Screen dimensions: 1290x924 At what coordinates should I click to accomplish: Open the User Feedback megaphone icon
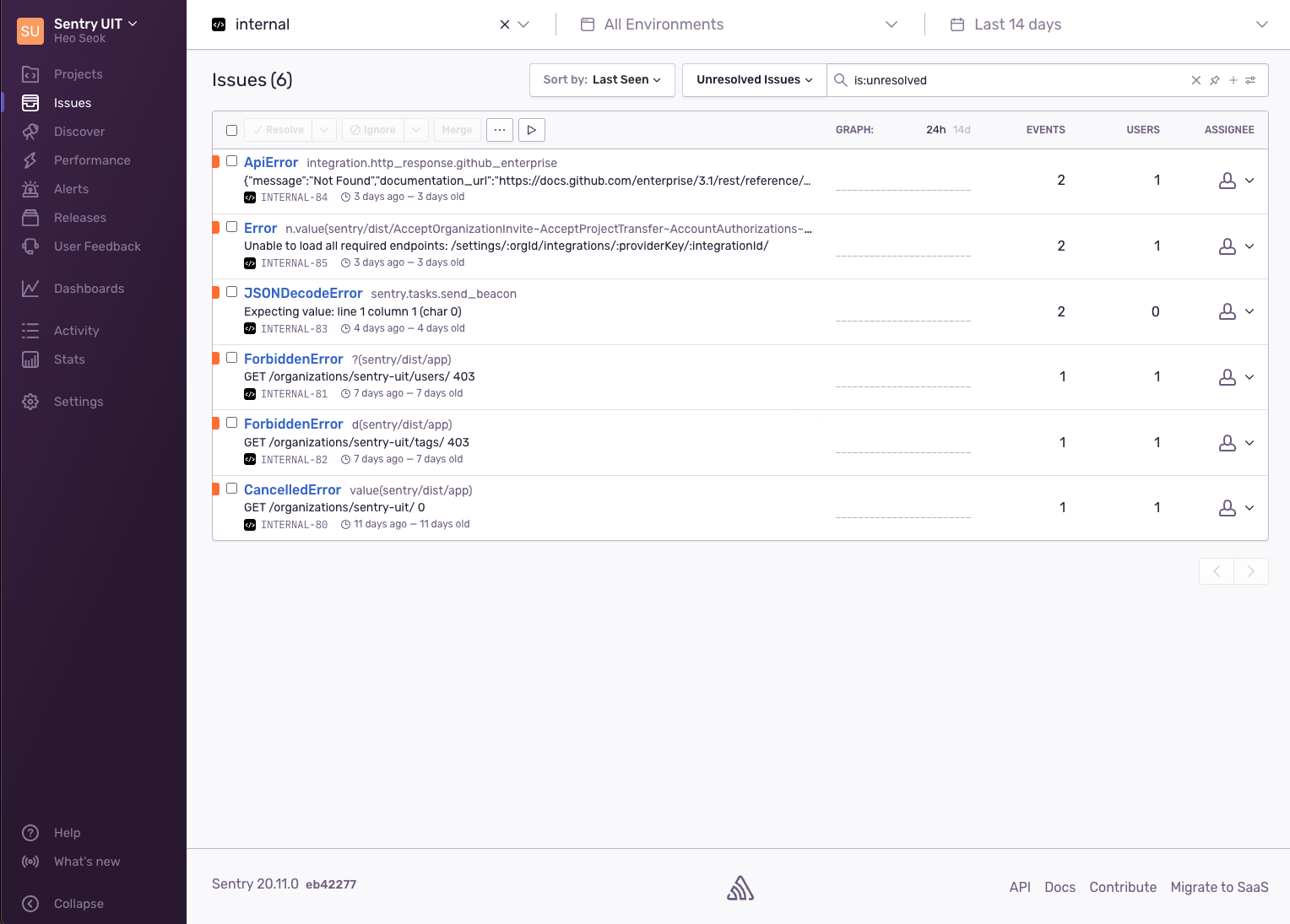(x=30, y=246)
